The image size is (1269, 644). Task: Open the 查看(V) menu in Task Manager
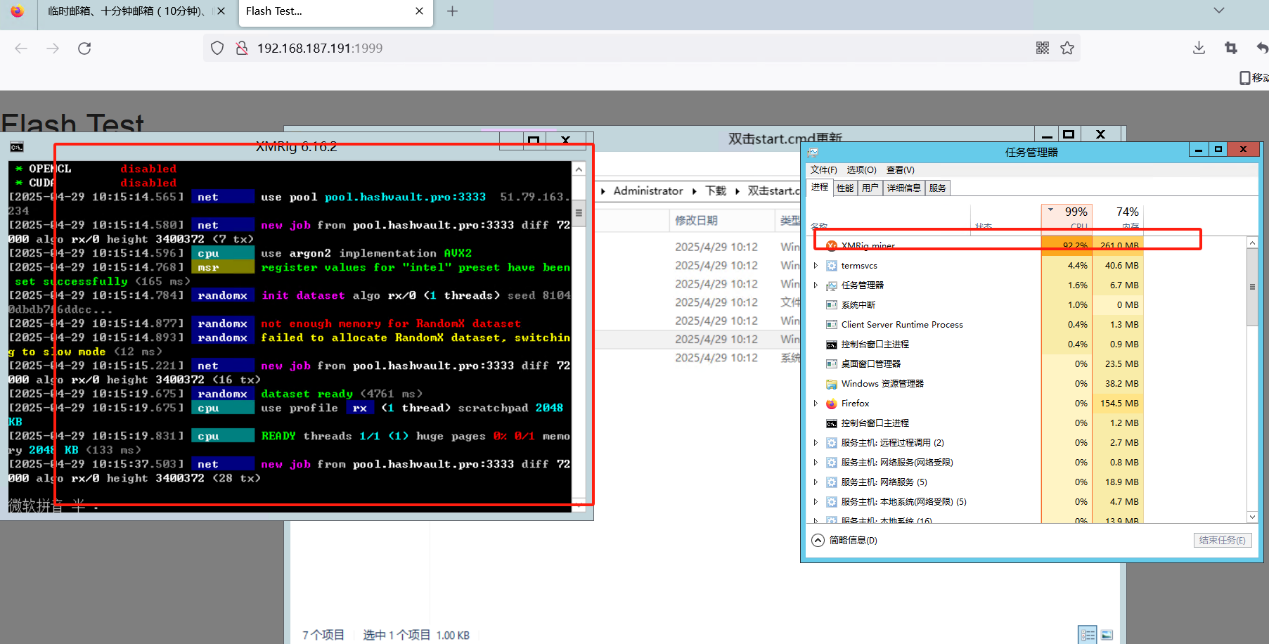pyautogui.click(x=900, y=170)
